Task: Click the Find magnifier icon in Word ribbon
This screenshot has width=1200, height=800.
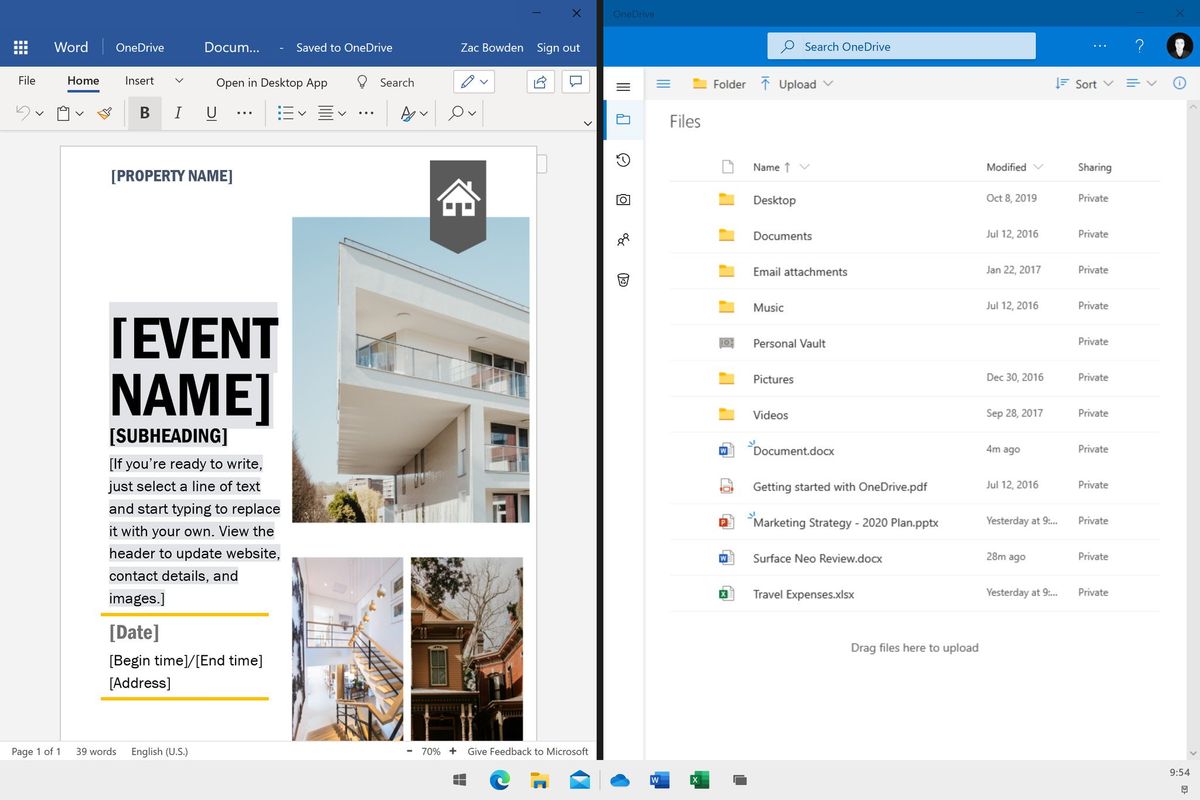Action: (456, 113)
